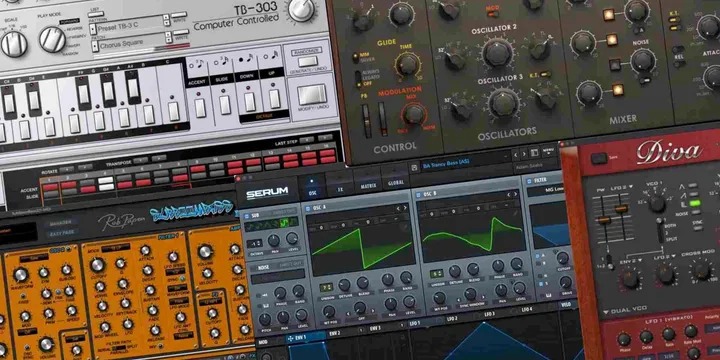
Task: Click the MODIFY/UNDO button on TB-303
Action: (x=312, y=96)
